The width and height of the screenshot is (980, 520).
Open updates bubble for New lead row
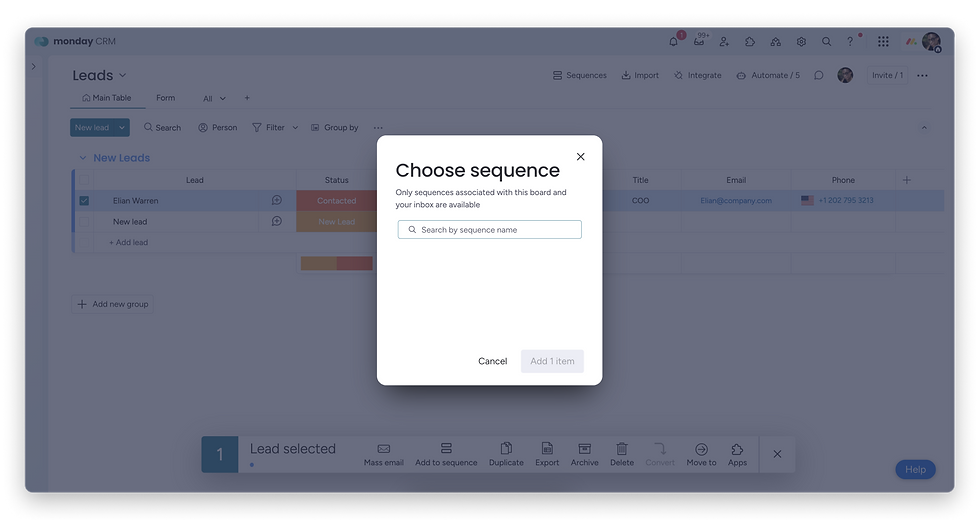click(277, 221)
